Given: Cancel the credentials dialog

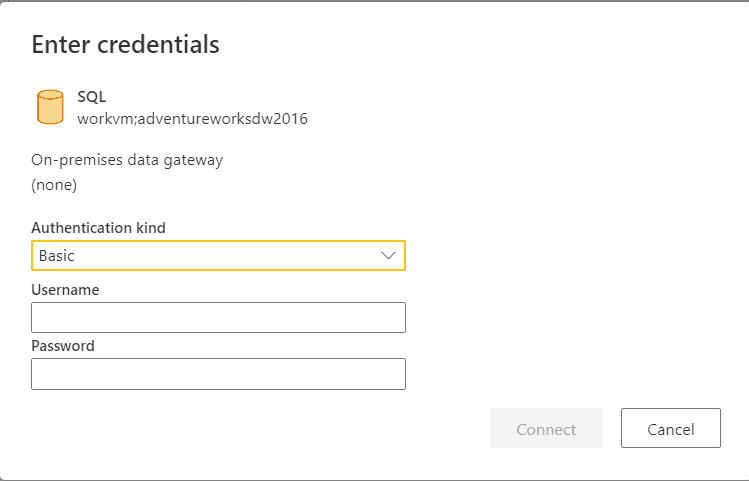Looking at the screenshot, I should (x=671, y=428).
